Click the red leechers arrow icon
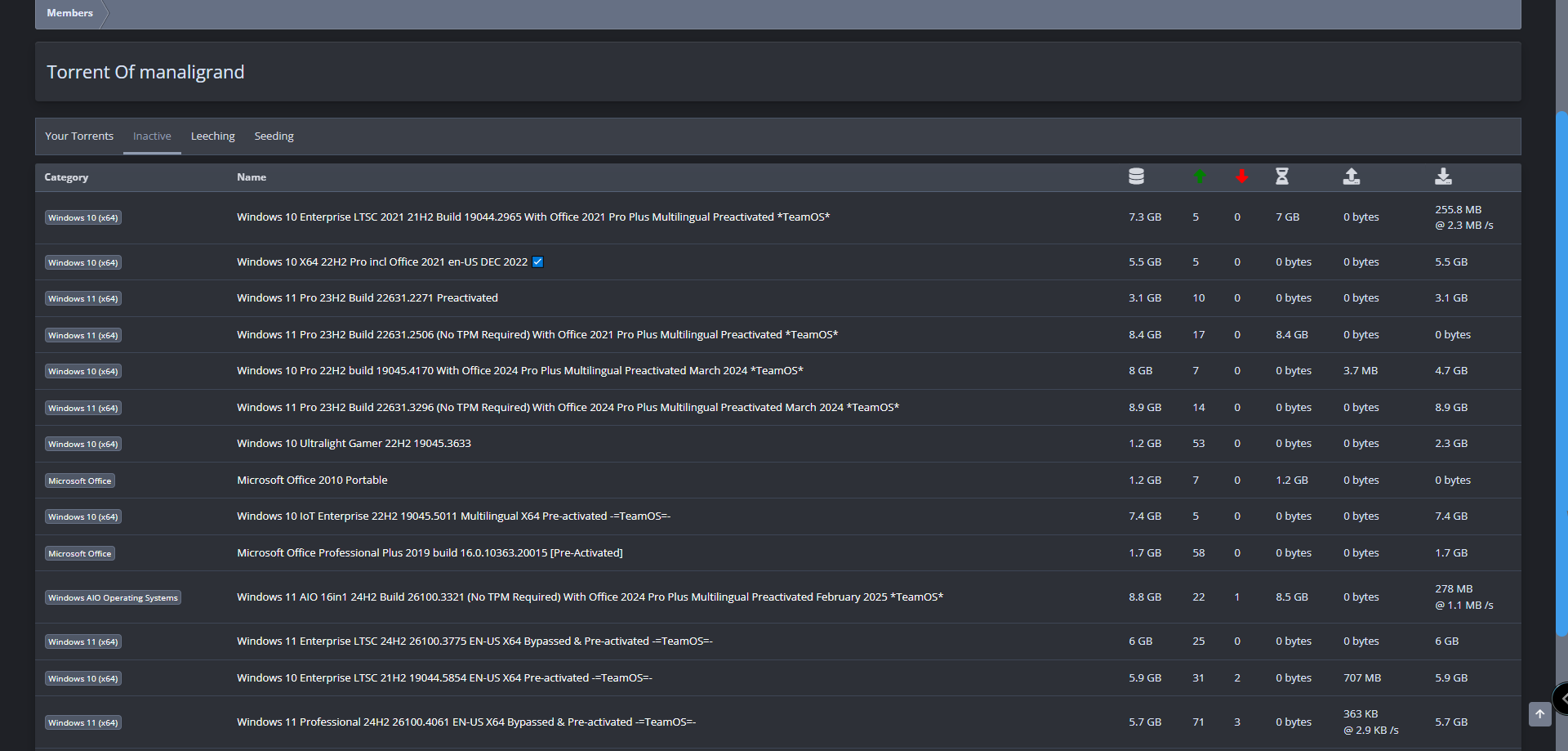 click(1241, 177)
